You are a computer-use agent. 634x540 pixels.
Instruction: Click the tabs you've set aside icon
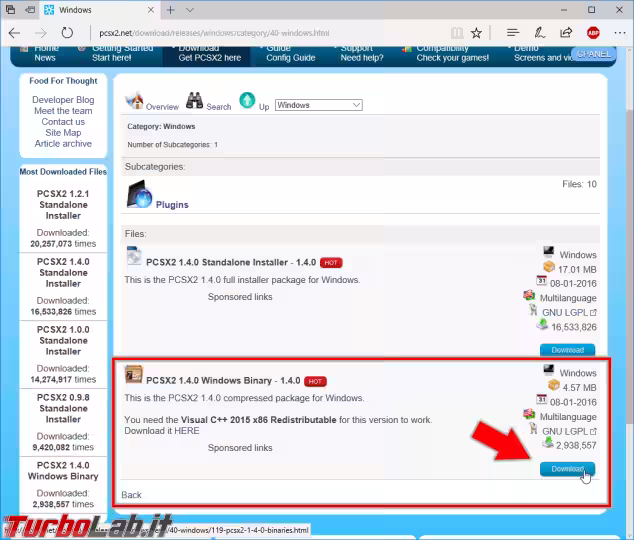click(x=10, y=10)
